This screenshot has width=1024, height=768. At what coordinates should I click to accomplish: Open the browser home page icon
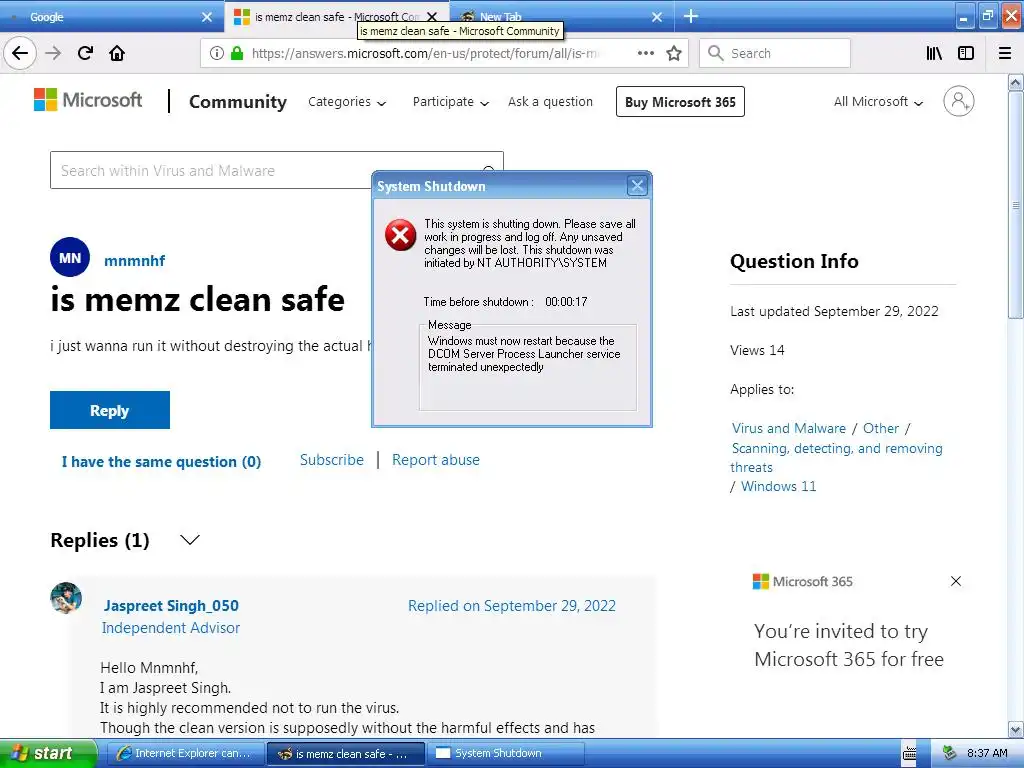[x=117, y=53]
